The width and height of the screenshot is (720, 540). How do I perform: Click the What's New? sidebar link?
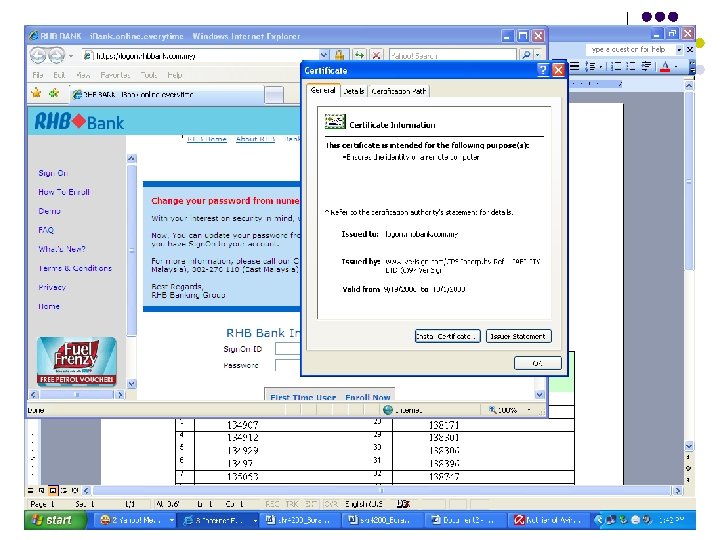click(62, 249)
